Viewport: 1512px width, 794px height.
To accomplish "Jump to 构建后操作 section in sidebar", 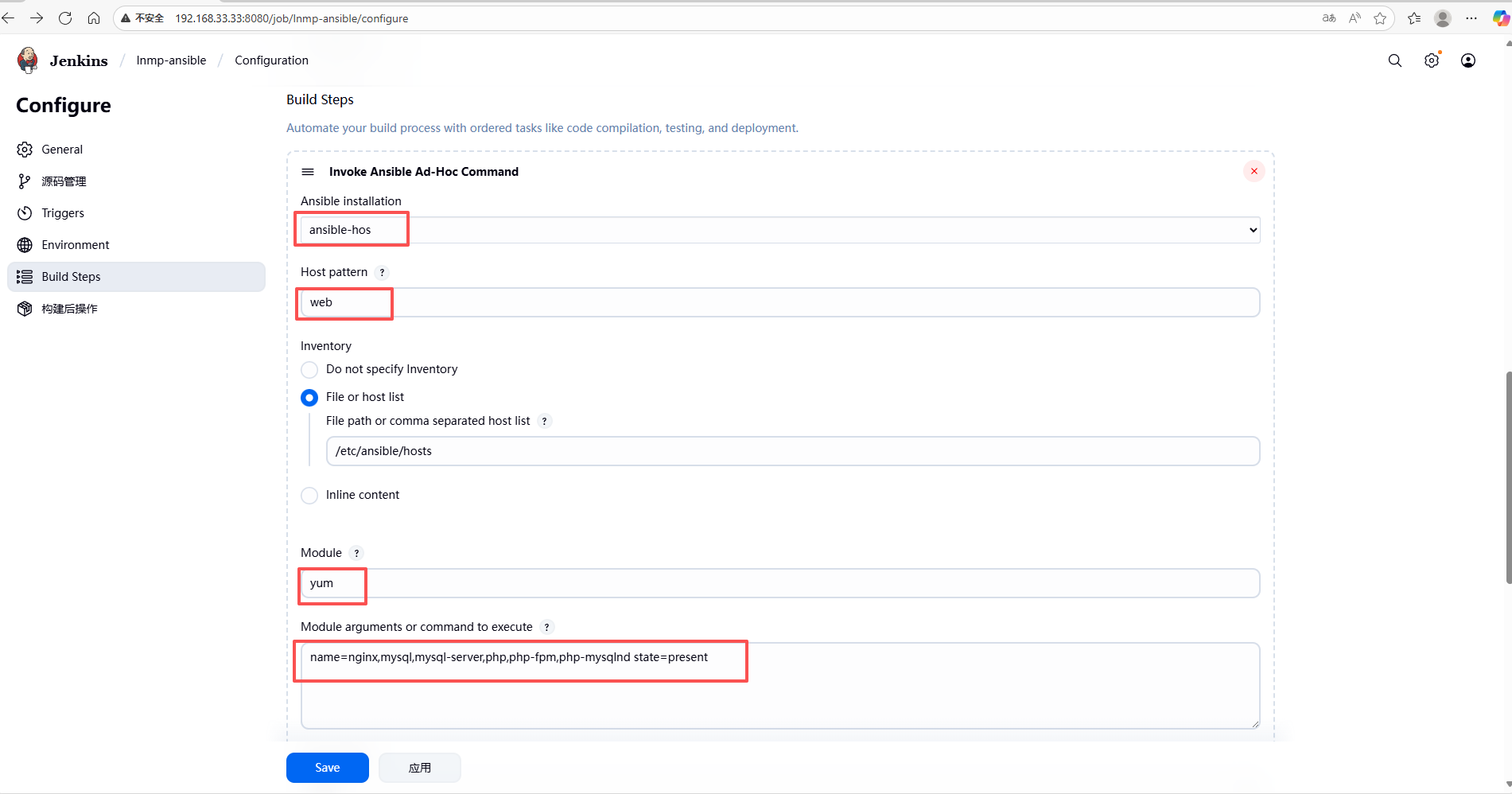I will coord(136,309).
